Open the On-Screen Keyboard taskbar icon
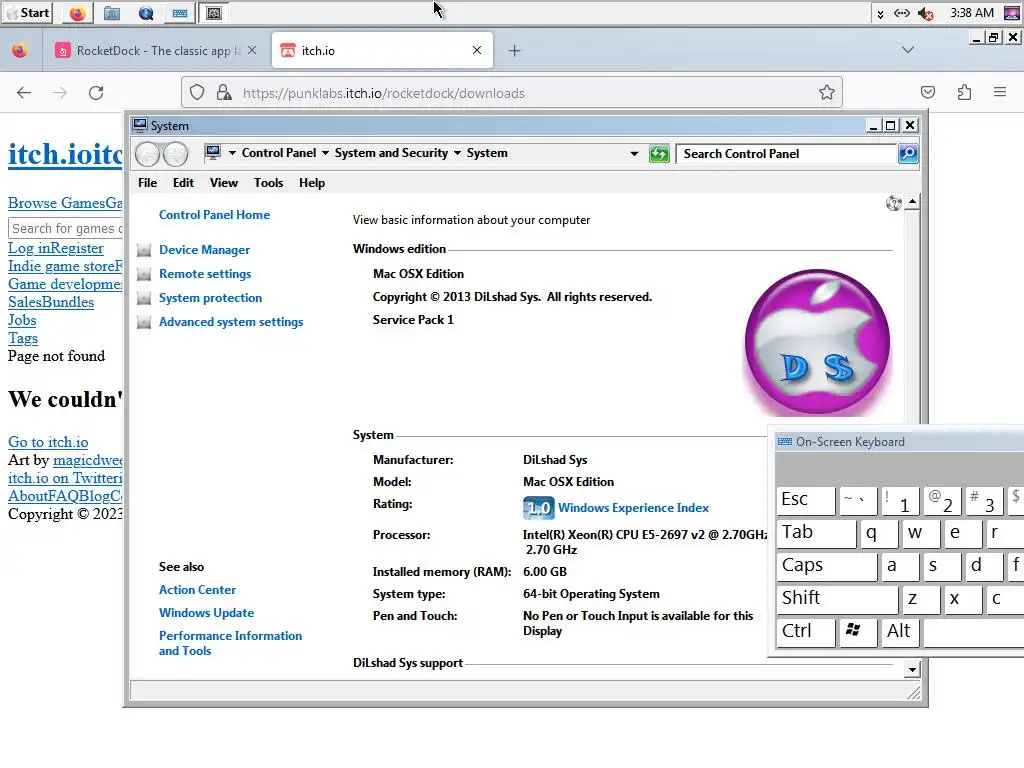Image resolution: width=1024 pixels, height=768 pixels. coord(180,13)
